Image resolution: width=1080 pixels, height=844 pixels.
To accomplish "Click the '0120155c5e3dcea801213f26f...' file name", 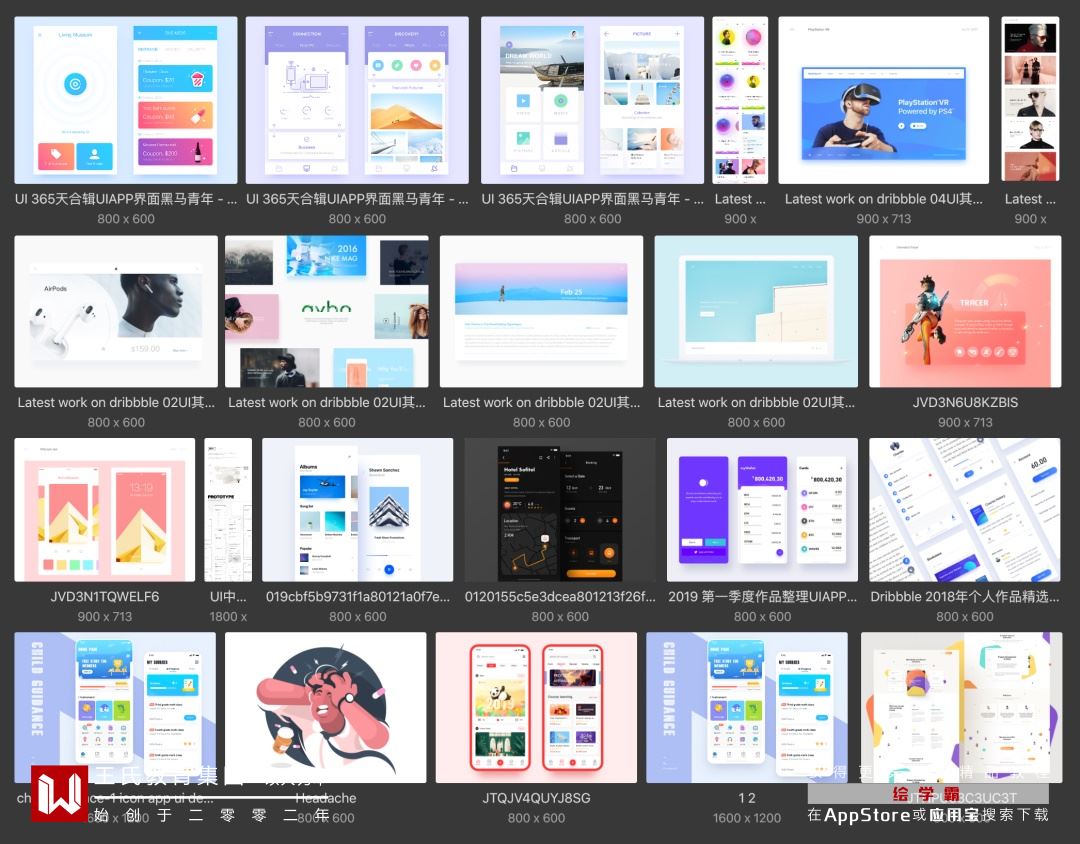I will pos(560,597).
